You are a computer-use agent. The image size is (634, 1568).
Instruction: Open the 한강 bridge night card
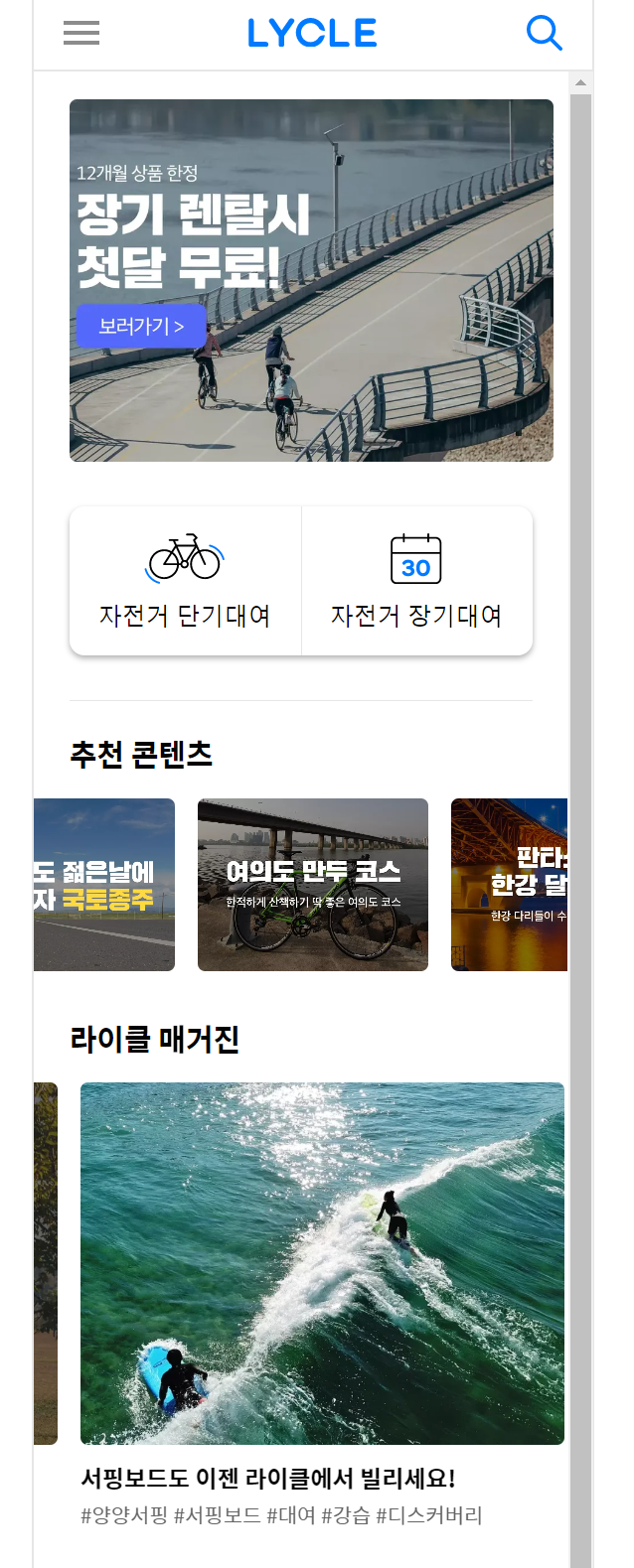click(509, 885)
